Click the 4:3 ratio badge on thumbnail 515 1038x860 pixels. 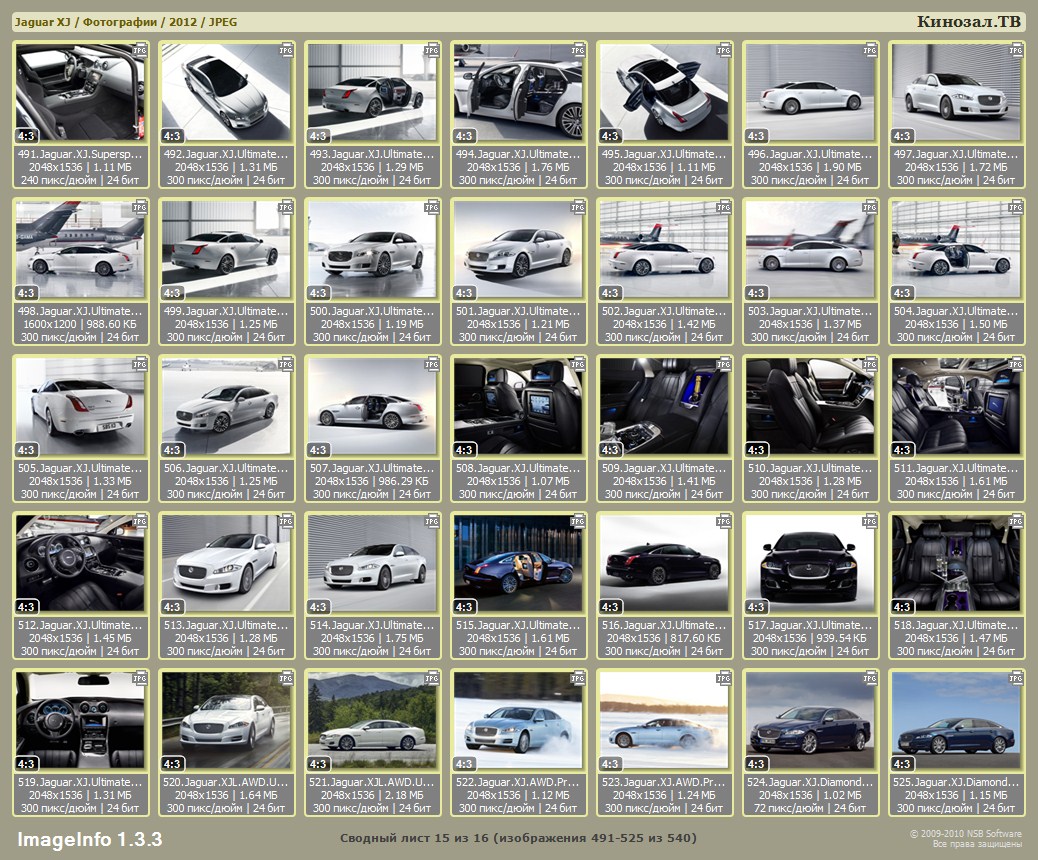click(x=464, y=607)
